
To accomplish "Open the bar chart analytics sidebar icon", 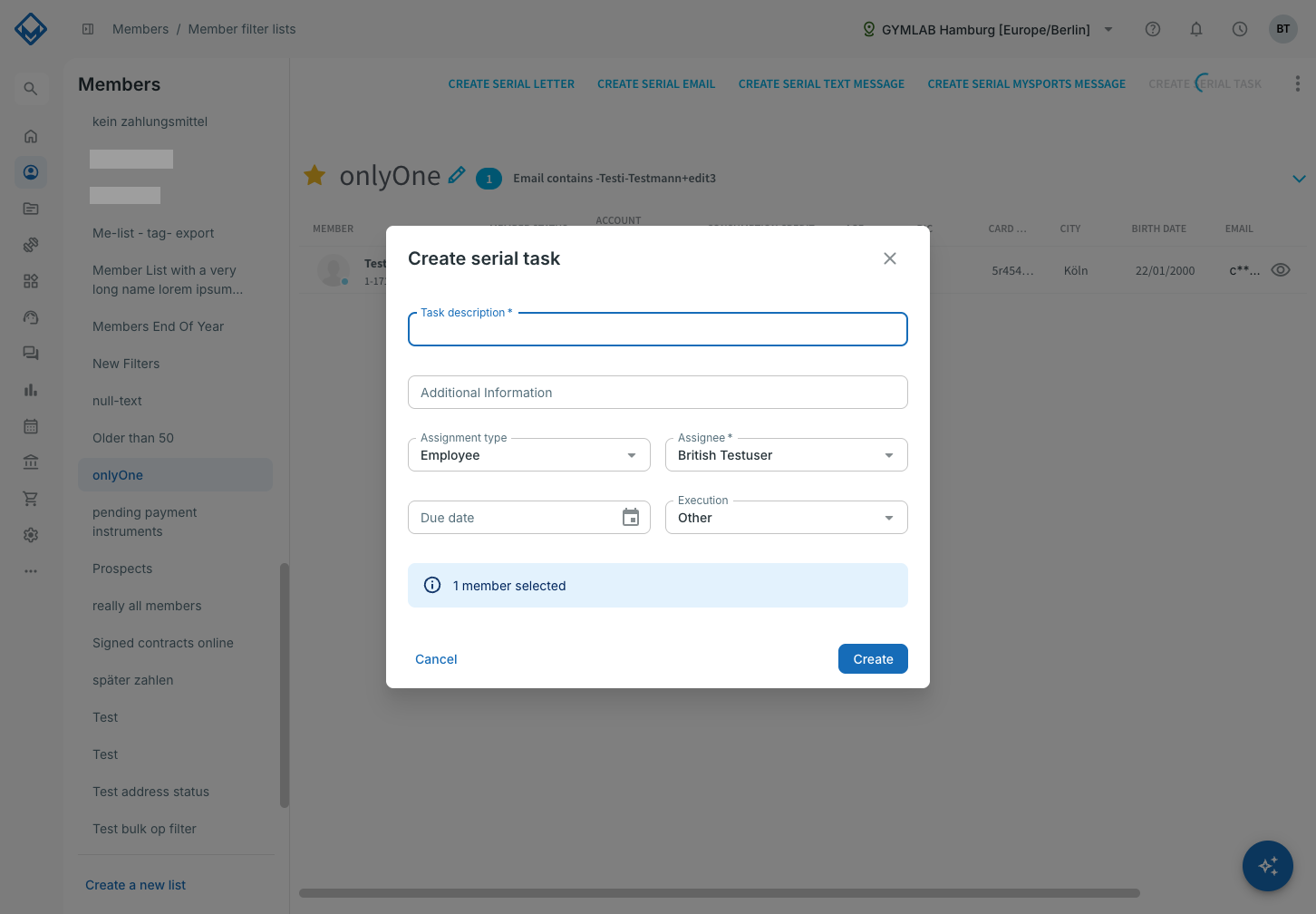I will (x=31, y=390).
